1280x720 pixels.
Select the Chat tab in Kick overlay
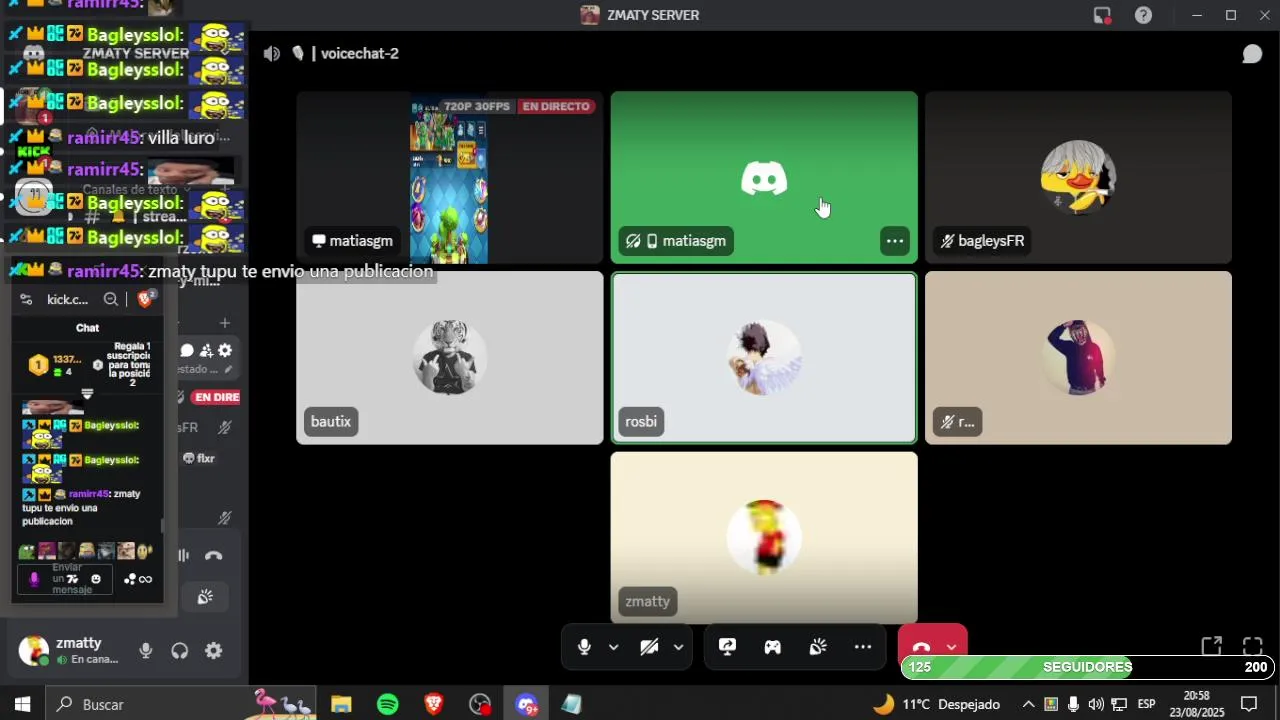(x=87, y=328)
